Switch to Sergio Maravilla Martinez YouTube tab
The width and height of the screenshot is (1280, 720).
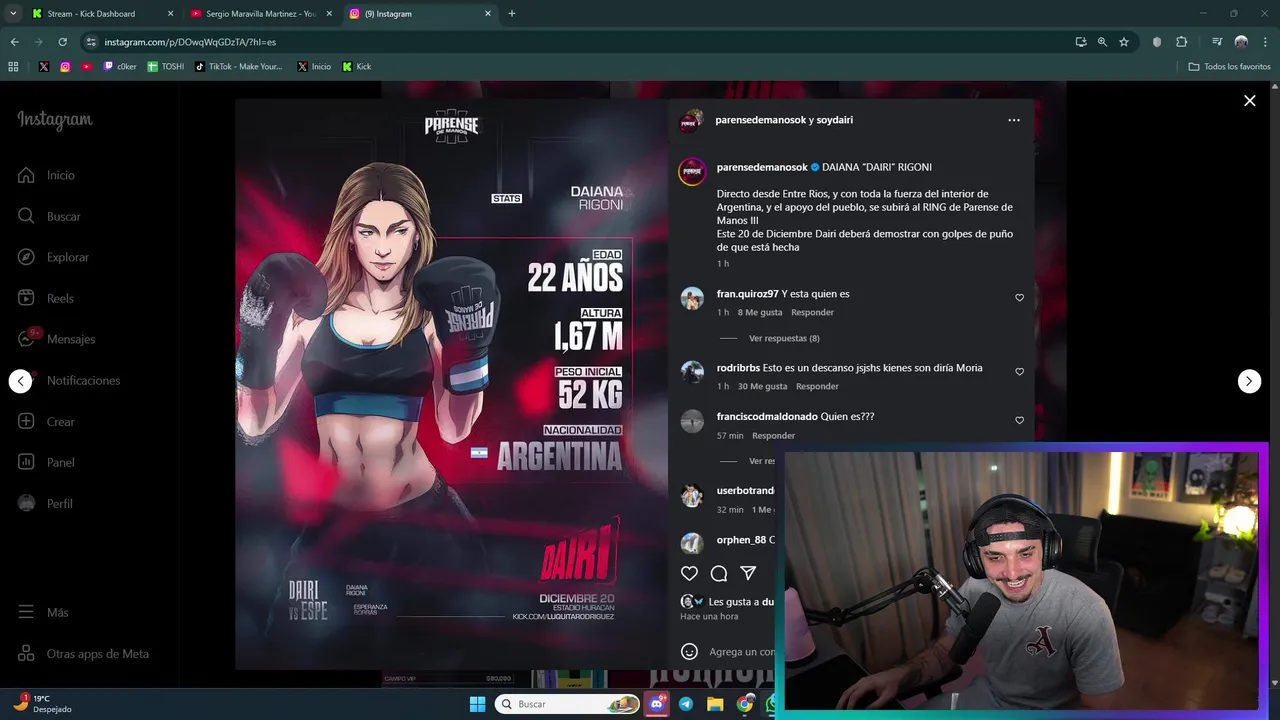click(259, 14)
